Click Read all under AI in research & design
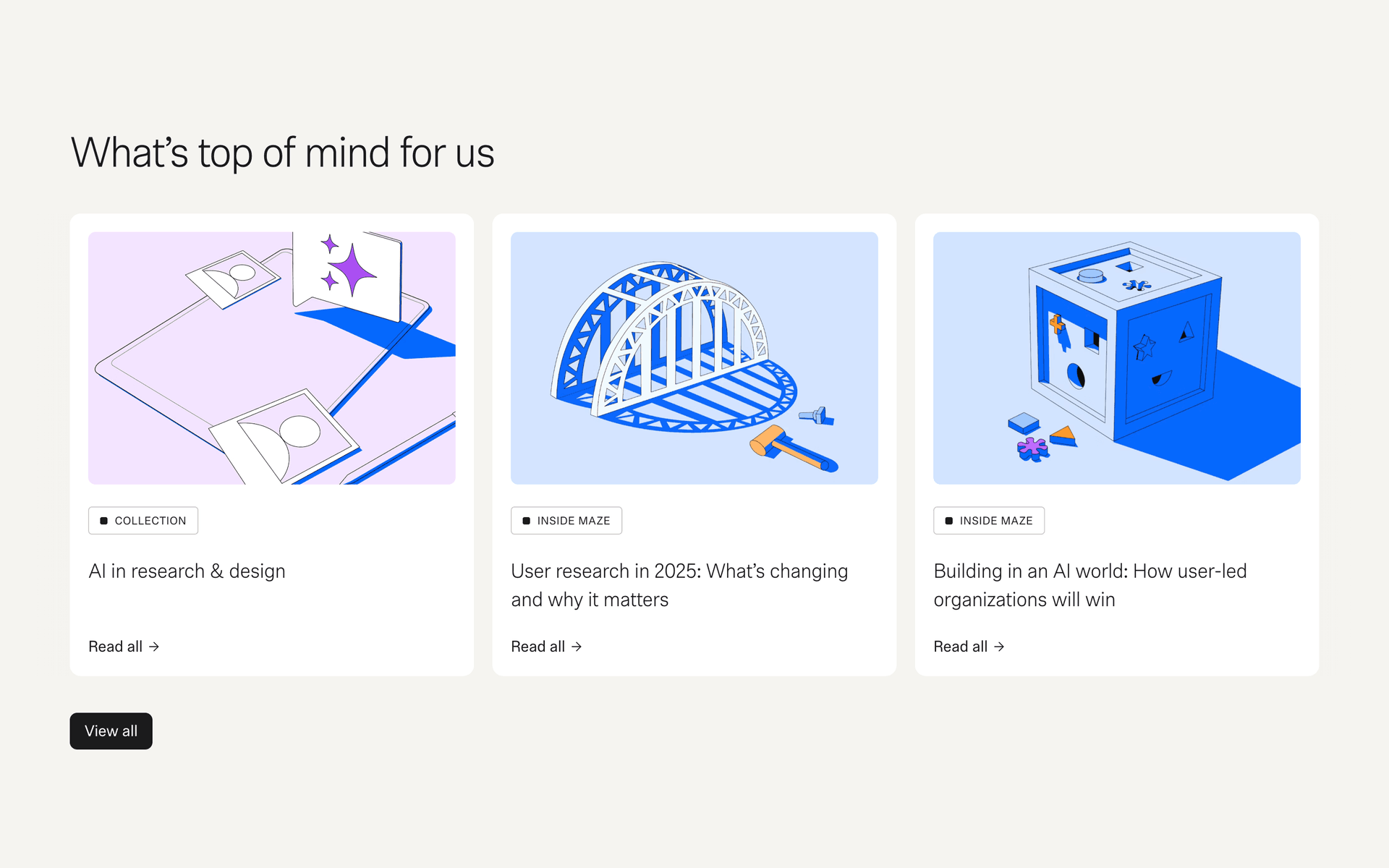1389x868 pixels. [x=116, y=647]
